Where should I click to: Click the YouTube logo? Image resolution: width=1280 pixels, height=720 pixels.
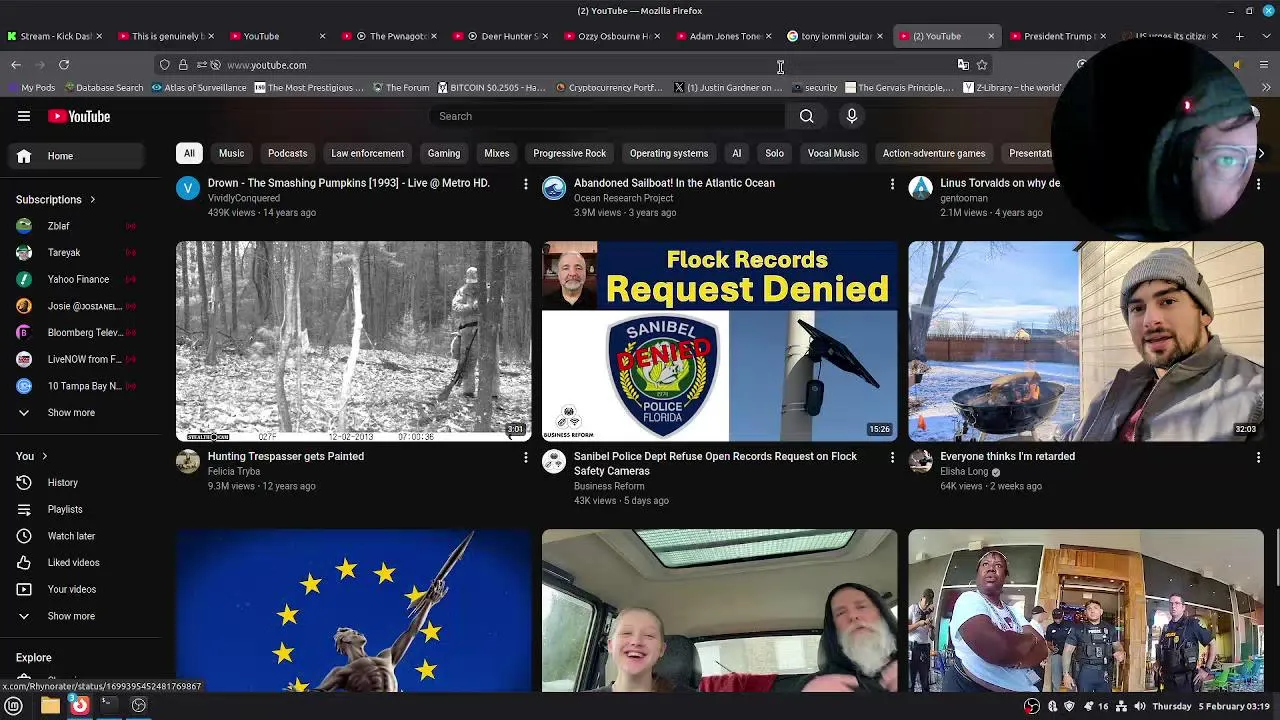coord(79,116)
